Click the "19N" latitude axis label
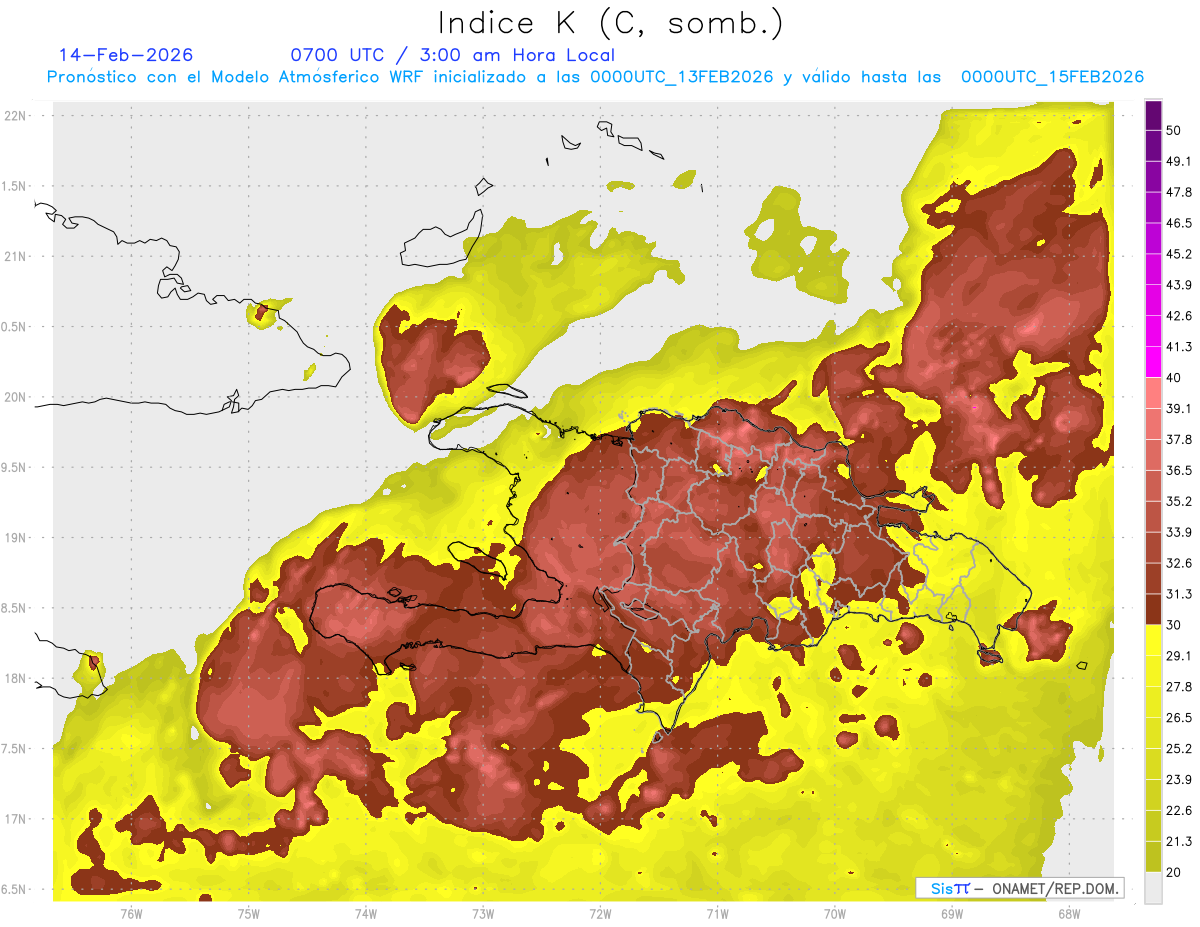Image resolution: width=1200 pixels, height=927 pixels. tap(17, 538)
